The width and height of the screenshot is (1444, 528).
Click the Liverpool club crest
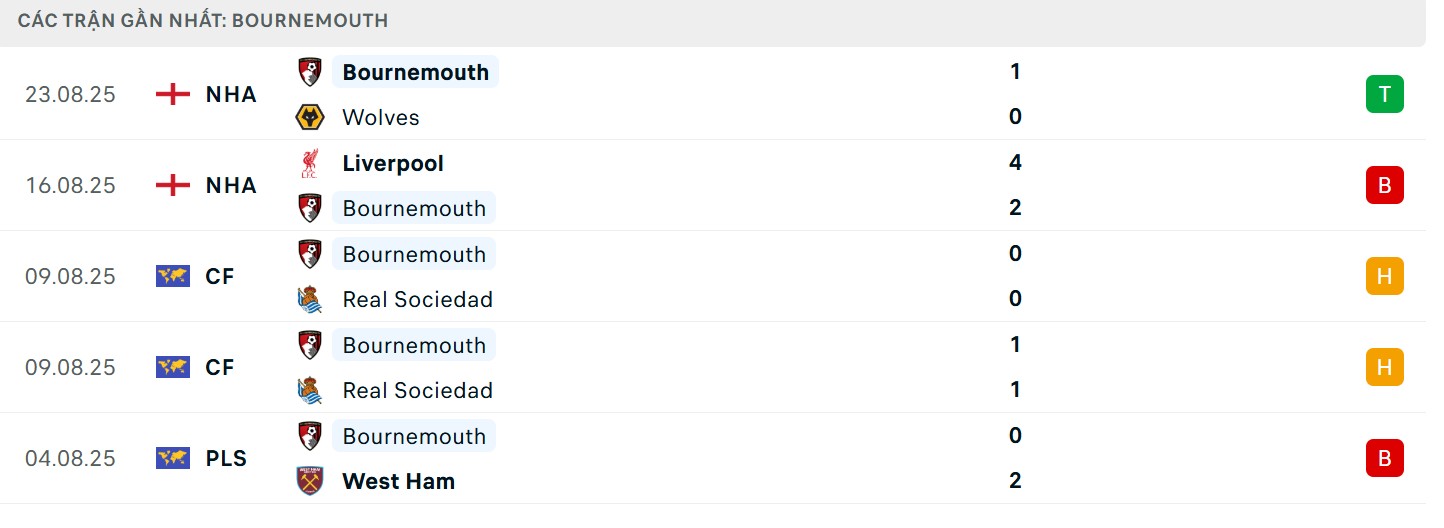pyautogui.click(x=310, y=163)
